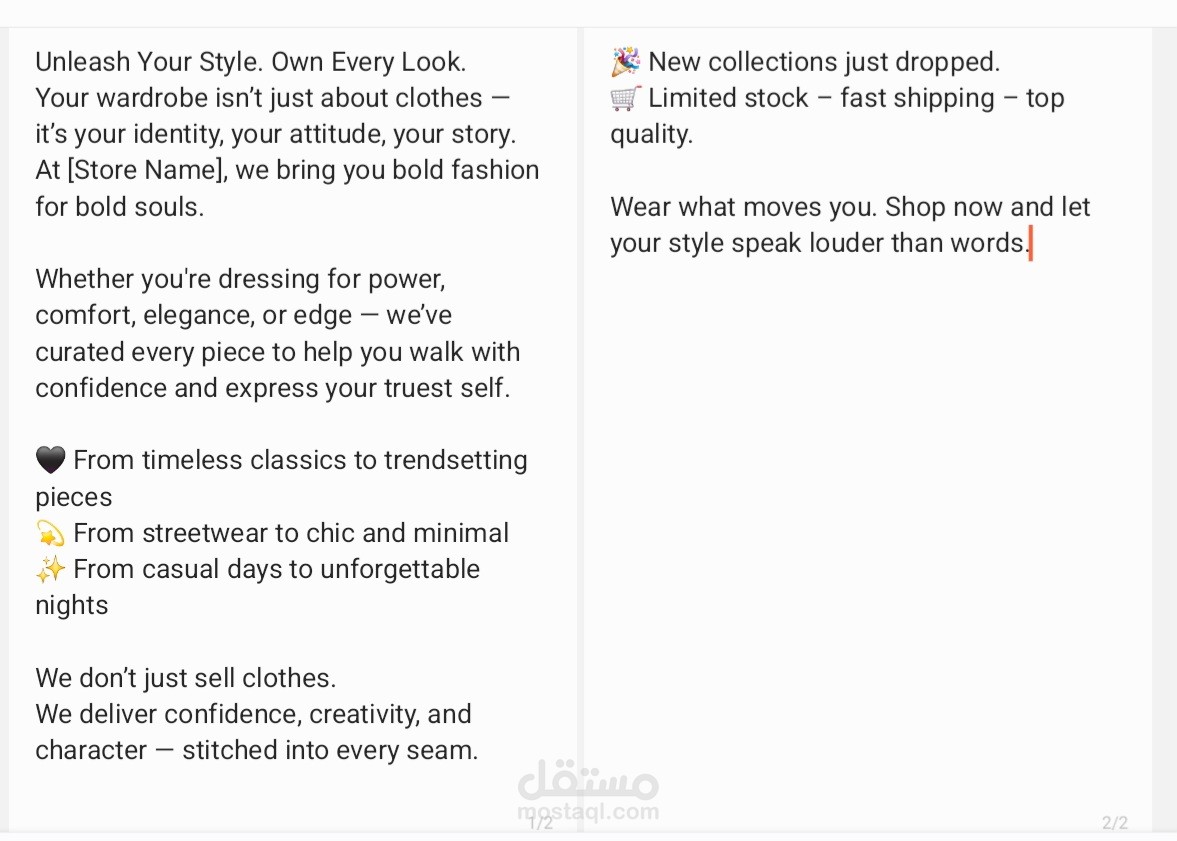1177x841 pixels.
Task: Click the blank area below page two text
Action: (867, 526)
